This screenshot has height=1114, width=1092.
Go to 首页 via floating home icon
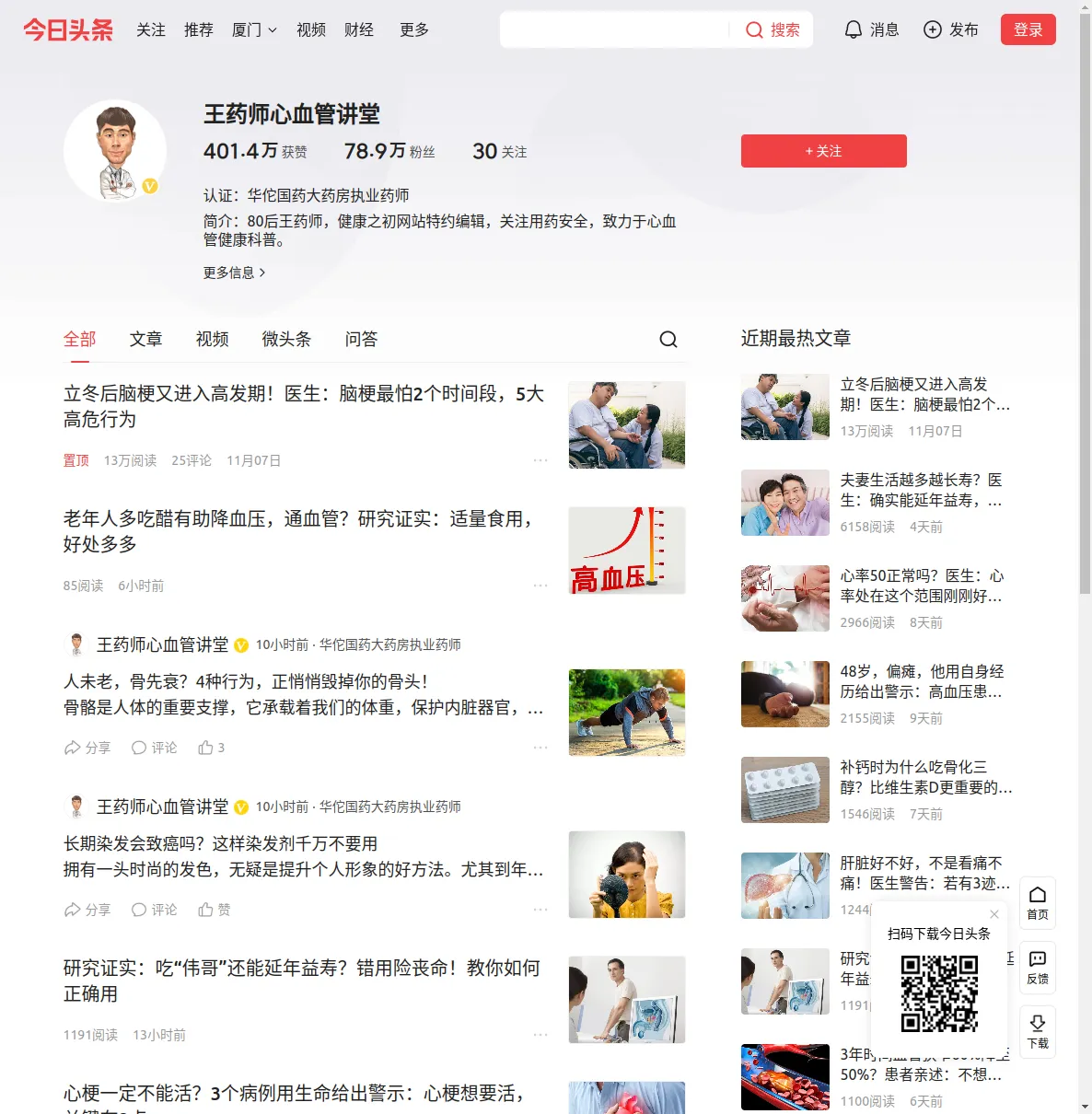pos(1038,903)
